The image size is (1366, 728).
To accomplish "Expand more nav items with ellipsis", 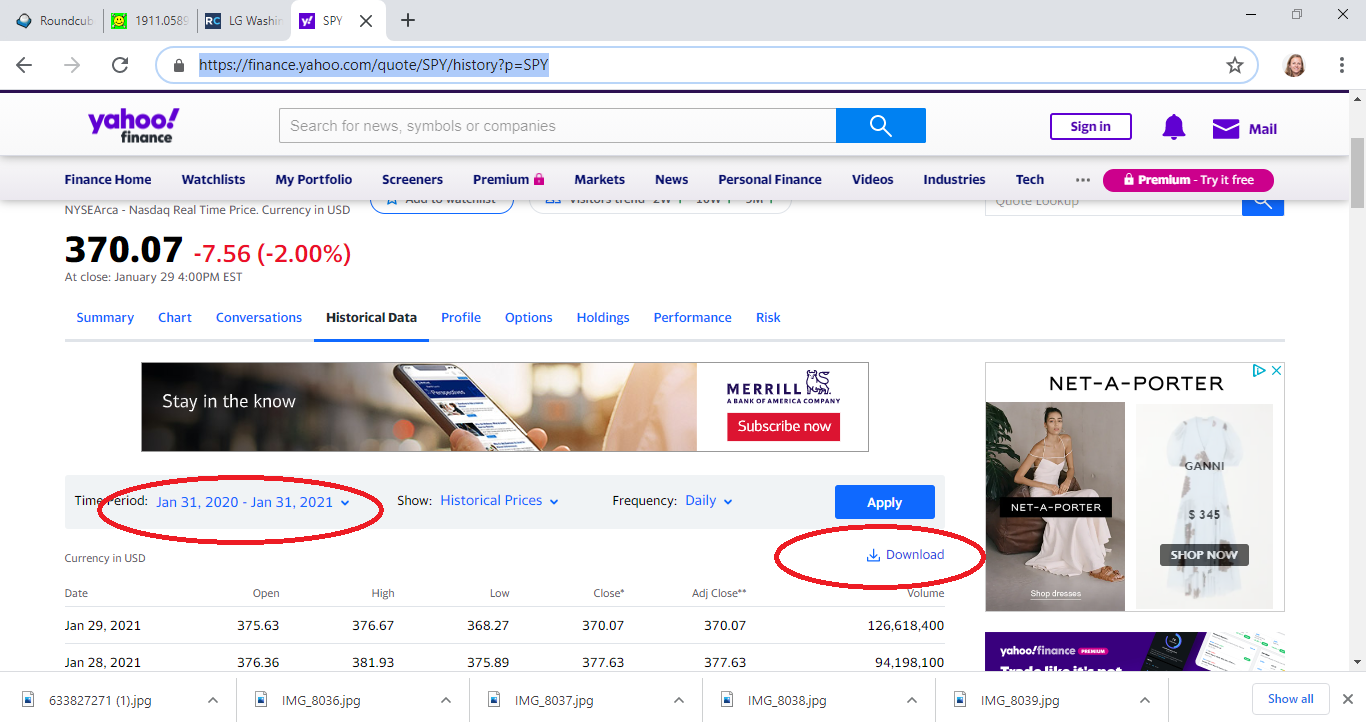I will point(1083,180).
